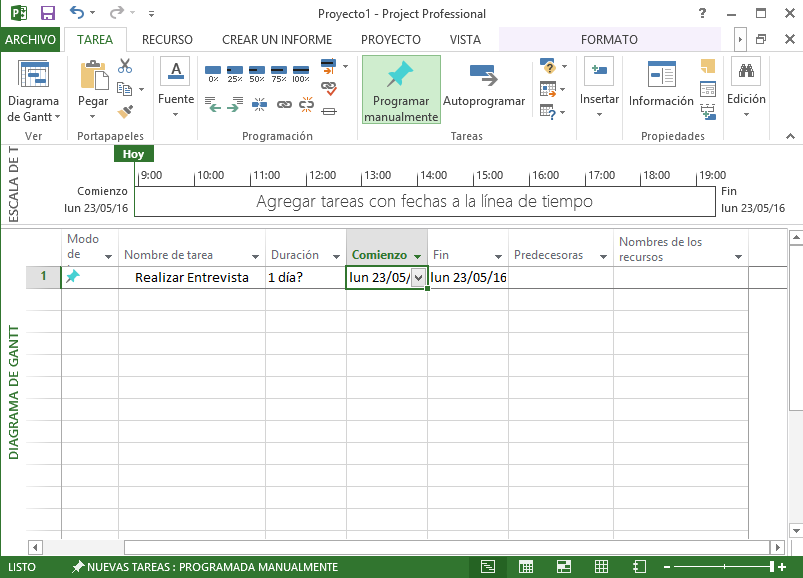Click the Split Task icon

[x=260, y=103]
